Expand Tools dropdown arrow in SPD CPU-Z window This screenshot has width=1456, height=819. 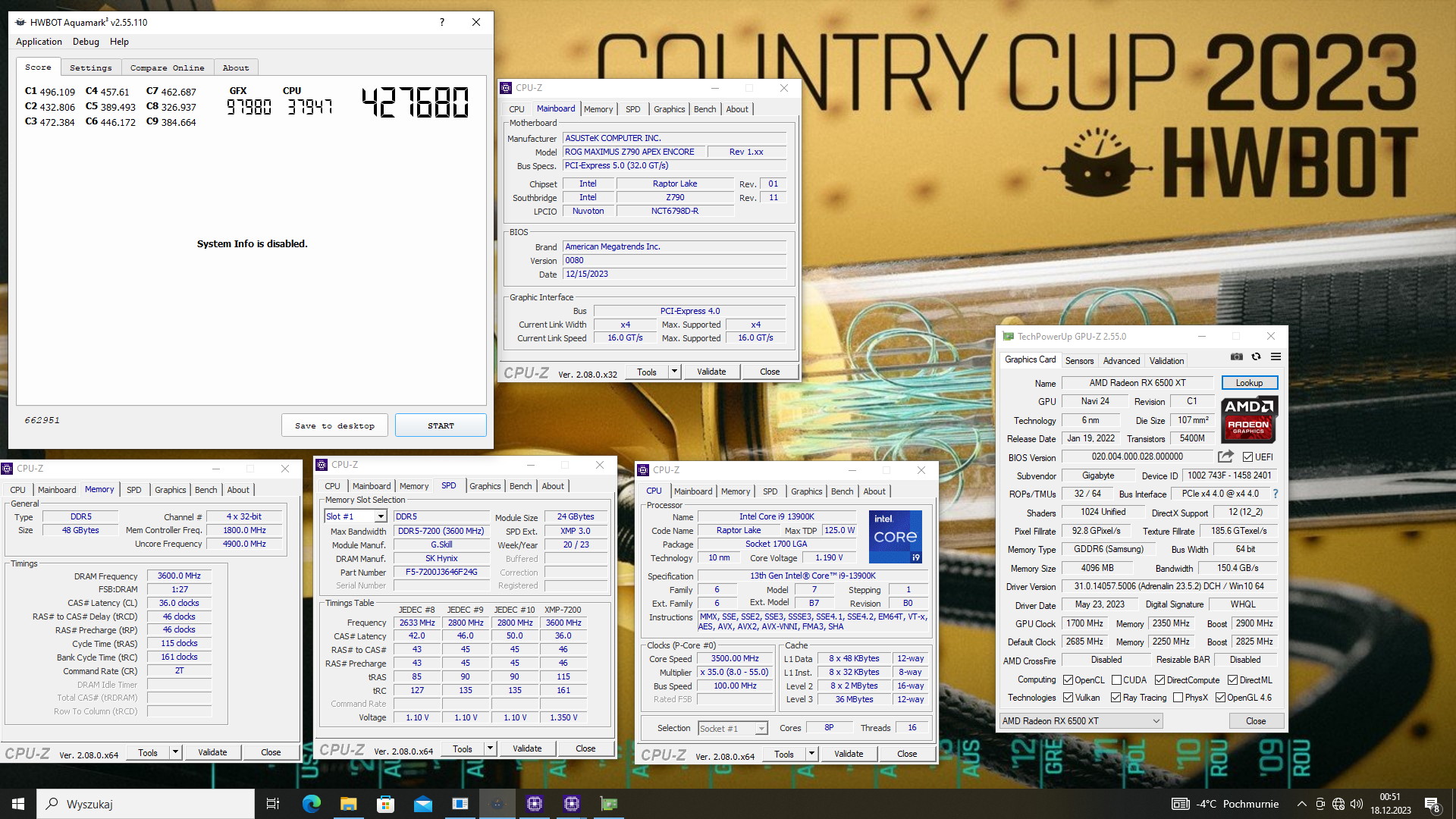490,748
